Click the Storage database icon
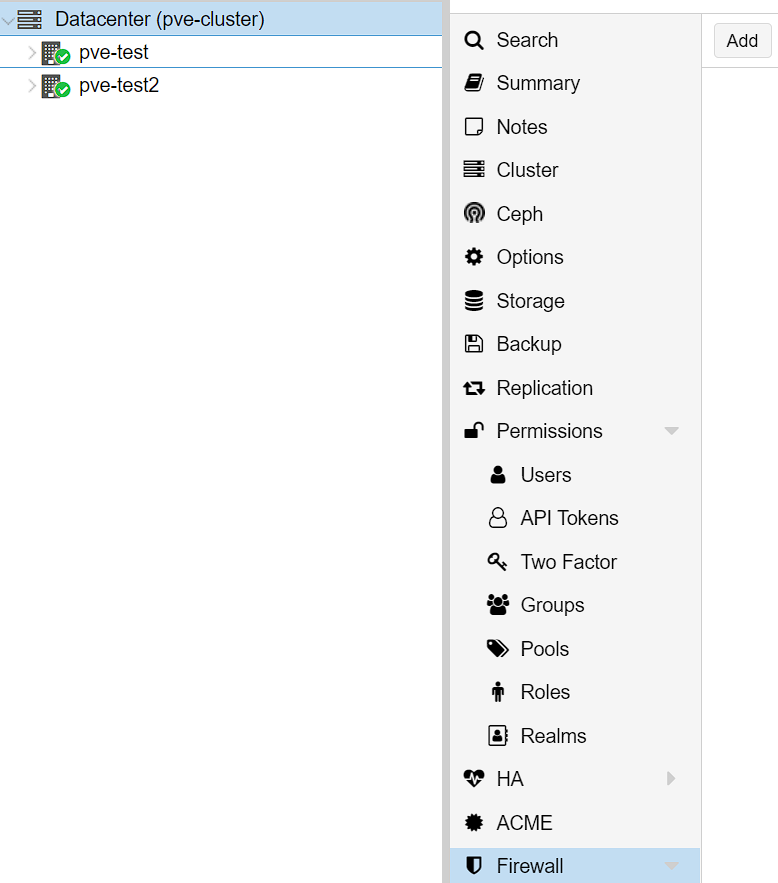 click(474, 301)
